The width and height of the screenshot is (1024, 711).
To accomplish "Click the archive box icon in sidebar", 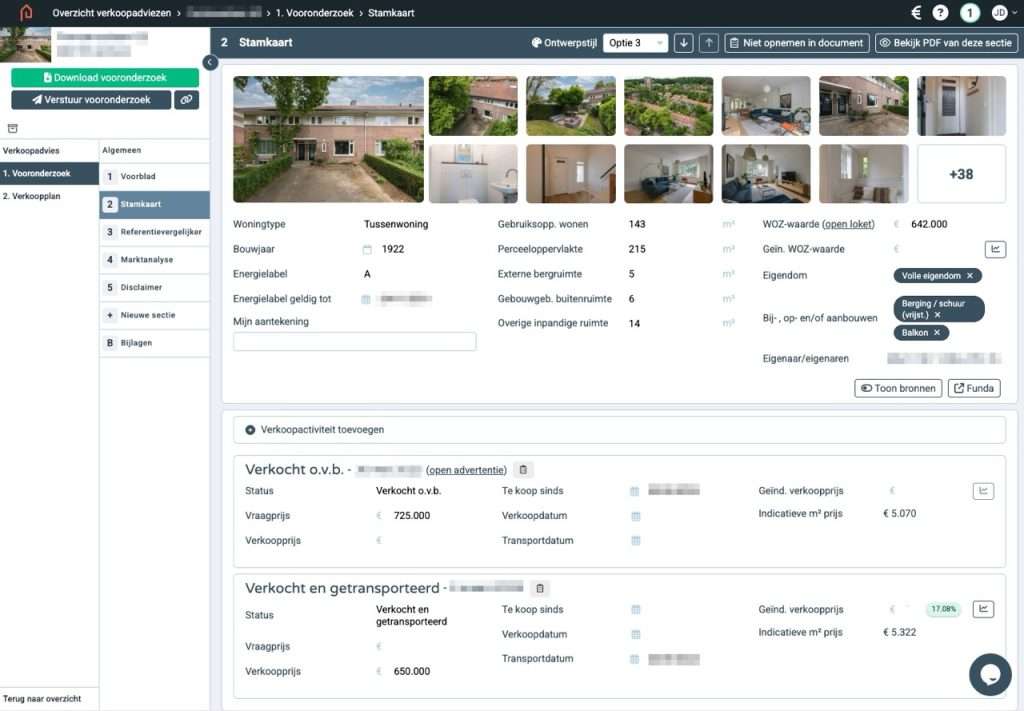I will pyautogui.click(x=12, y=129).
